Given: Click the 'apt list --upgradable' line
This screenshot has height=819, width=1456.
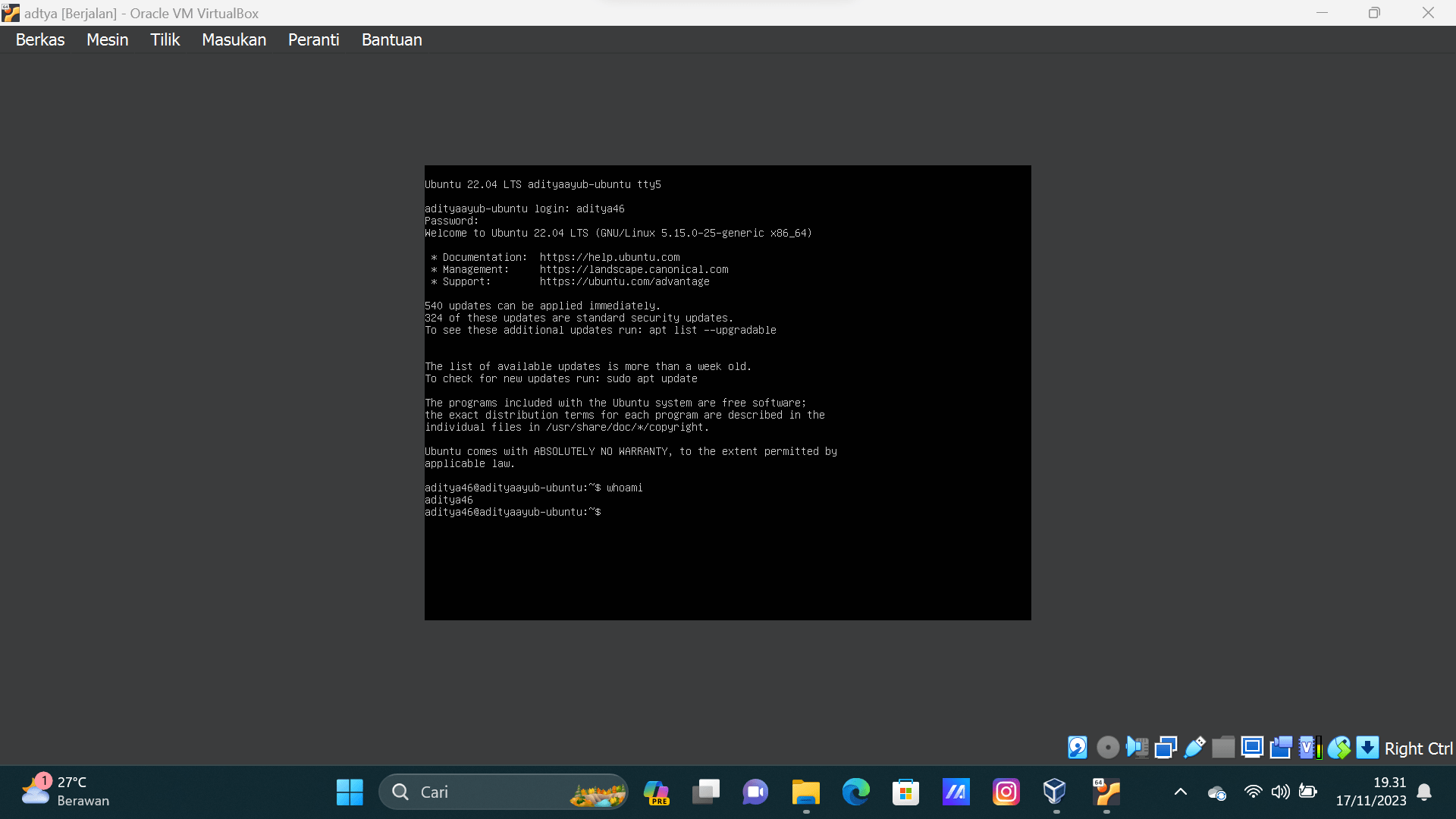Looking at the screenshot, I should [601, 330].
